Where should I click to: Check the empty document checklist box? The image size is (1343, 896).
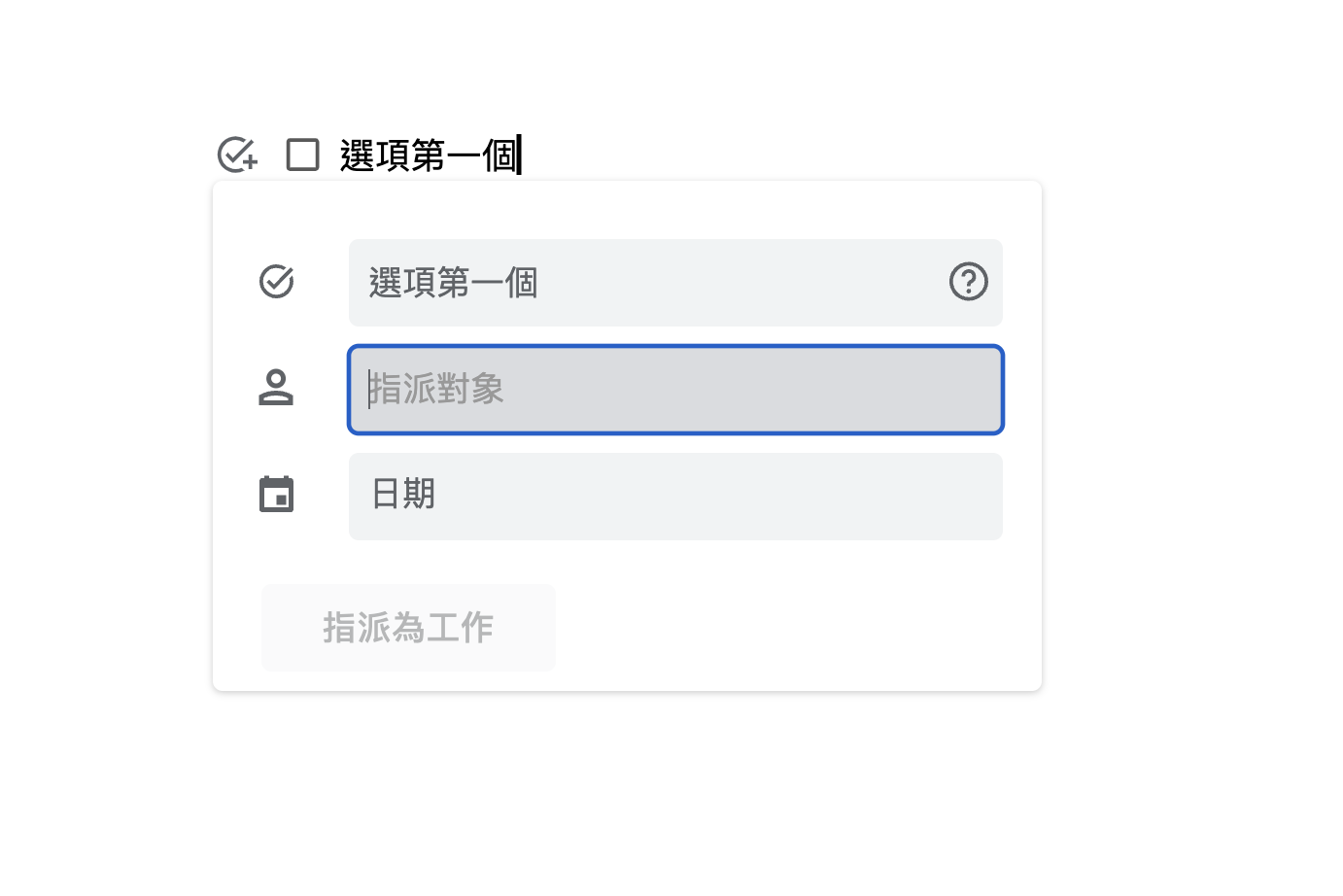(x=302, y=154)
